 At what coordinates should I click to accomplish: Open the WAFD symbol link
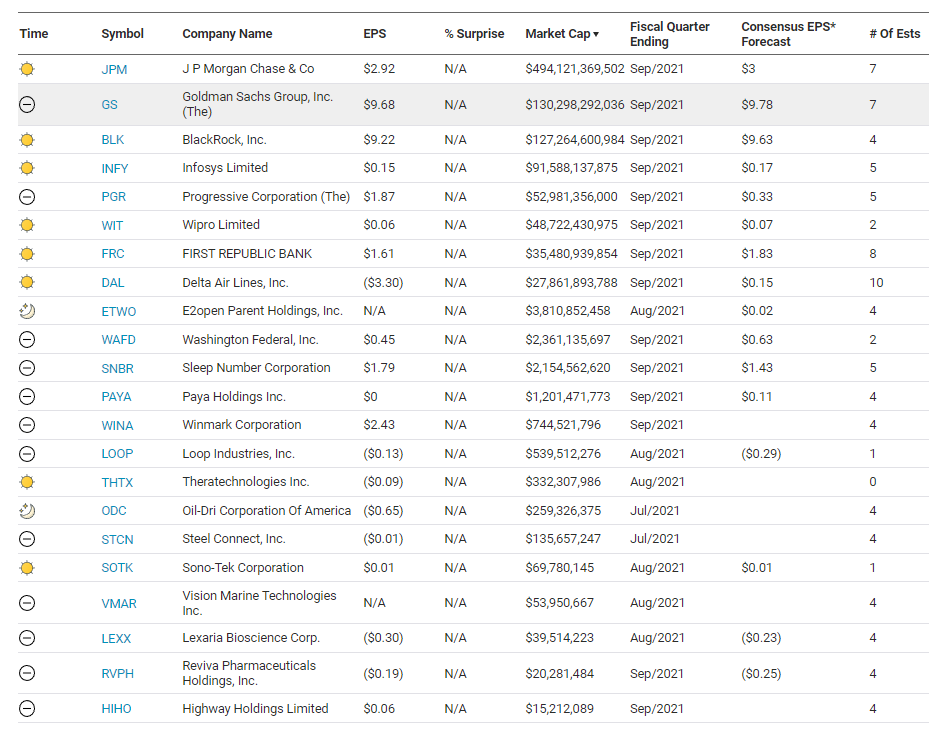(118, 339)
